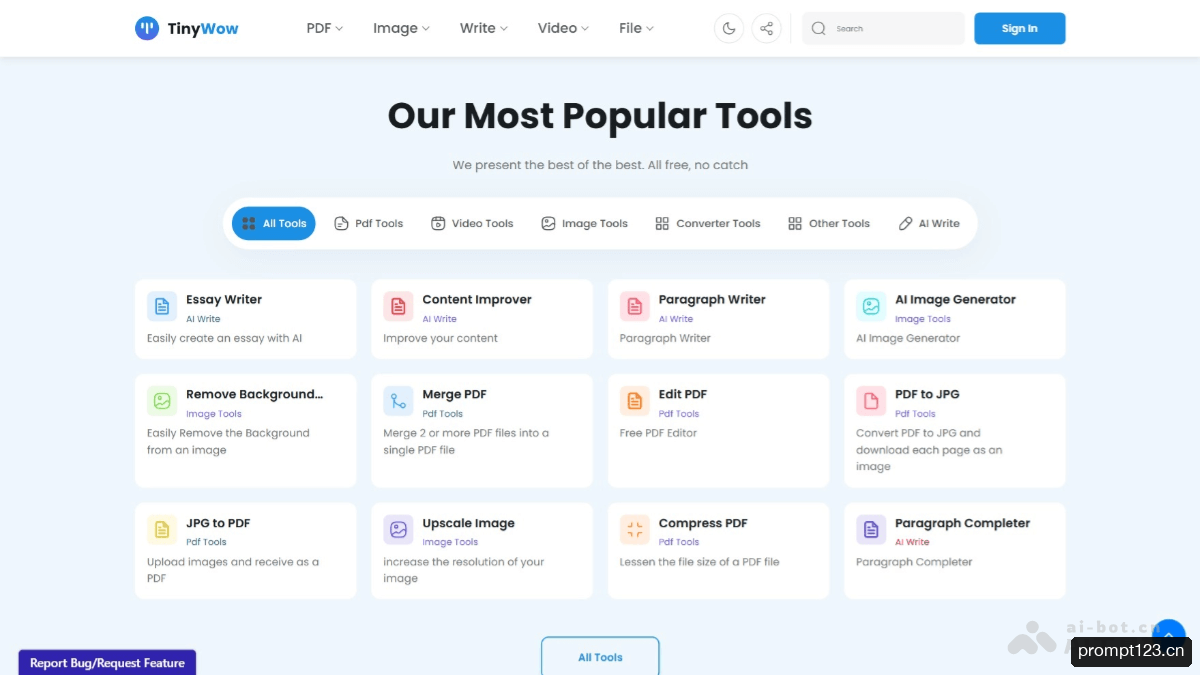This screenshot has width=1200, height=675.
Task: Click the PDF to JPG icon
Action: click(871, 401)
